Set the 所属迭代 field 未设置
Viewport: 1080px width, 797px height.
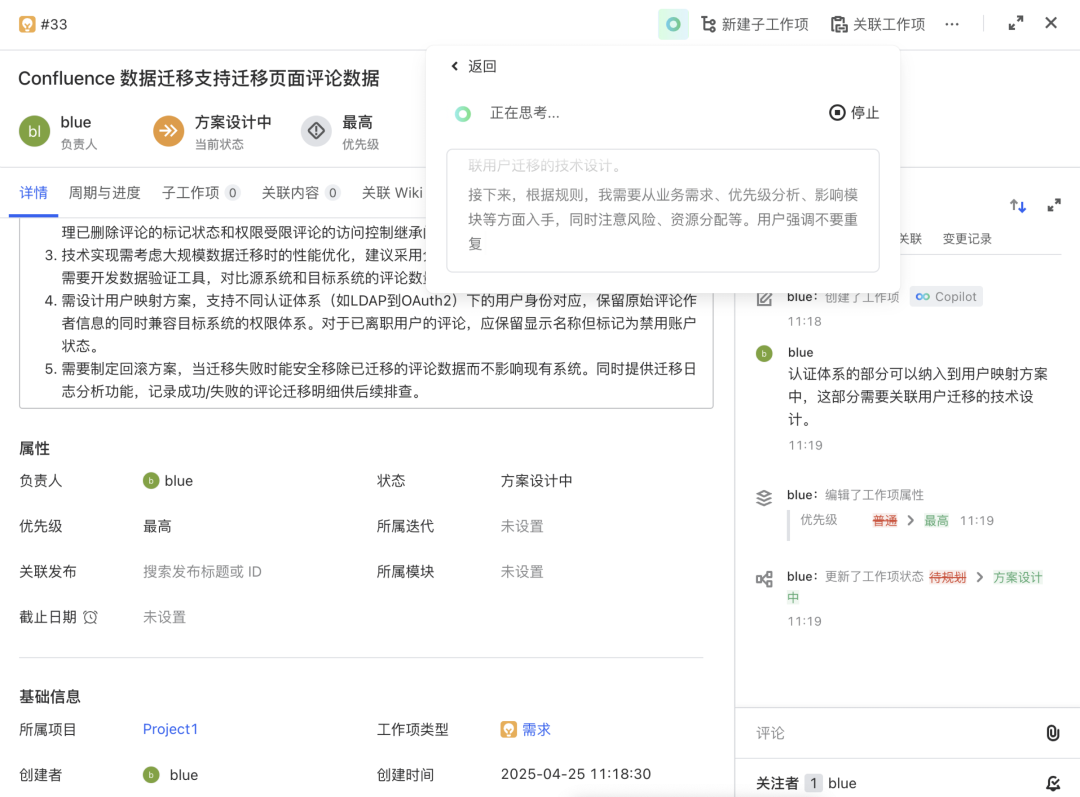[521, 526]
